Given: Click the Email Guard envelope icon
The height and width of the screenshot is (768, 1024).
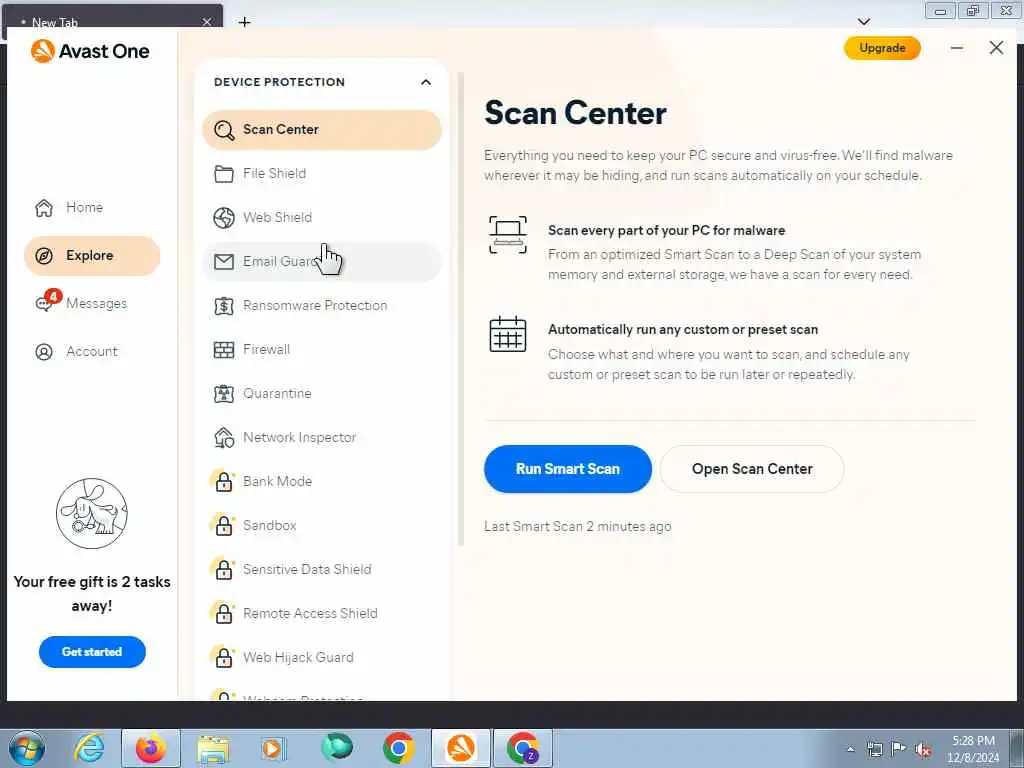Looking at the screenshot, I should click(x=224, y=262).
